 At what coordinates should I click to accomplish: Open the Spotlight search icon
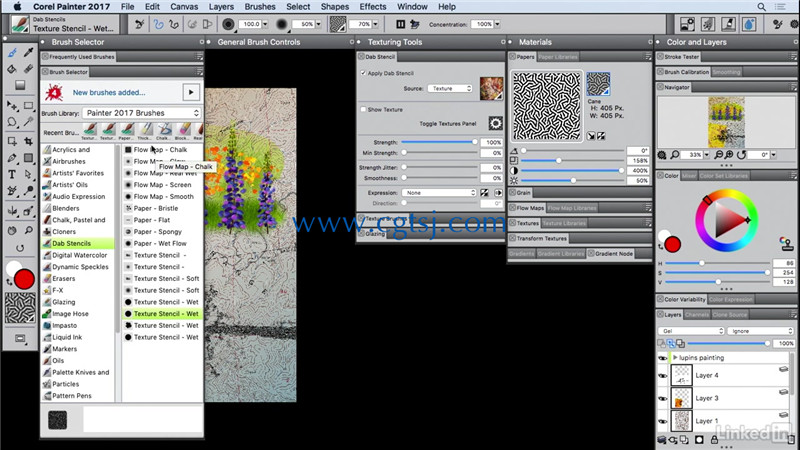click(x=761, y=7)
